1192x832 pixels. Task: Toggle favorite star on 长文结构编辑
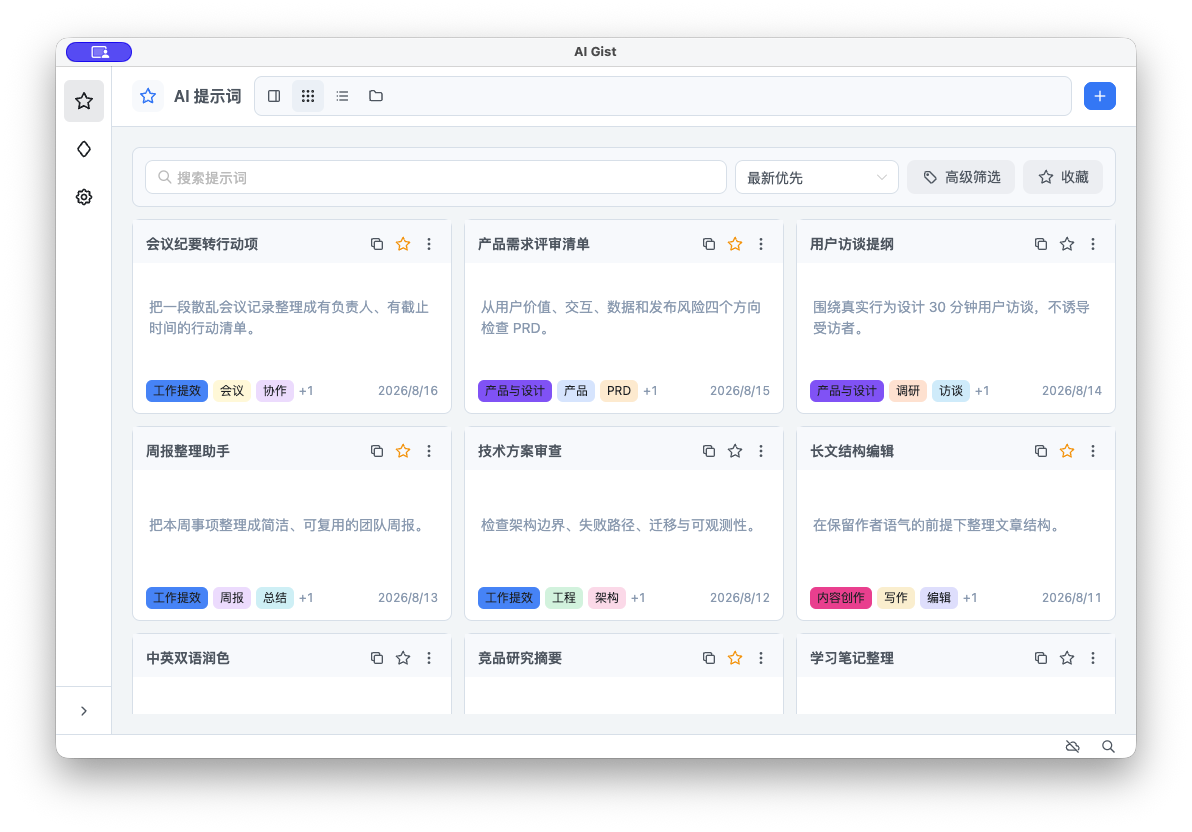tap(1067, 451)
